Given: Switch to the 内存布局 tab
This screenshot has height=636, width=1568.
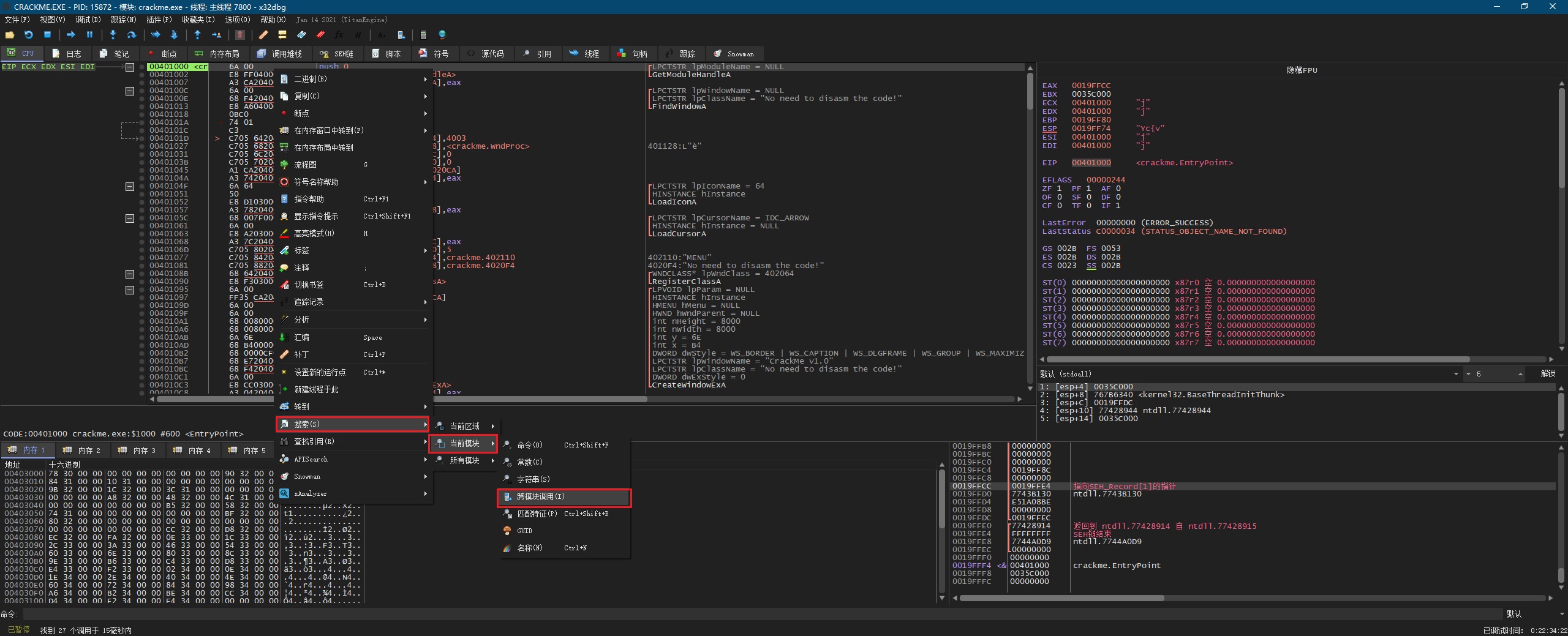Looking at the screenshot, I should 218,54.
